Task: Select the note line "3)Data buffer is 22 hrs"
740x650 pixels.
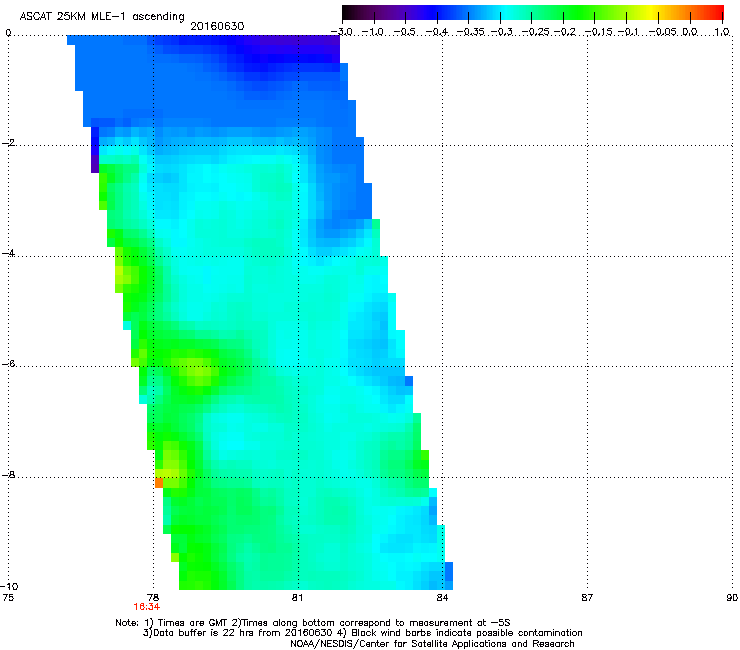Action: point(362,633)
